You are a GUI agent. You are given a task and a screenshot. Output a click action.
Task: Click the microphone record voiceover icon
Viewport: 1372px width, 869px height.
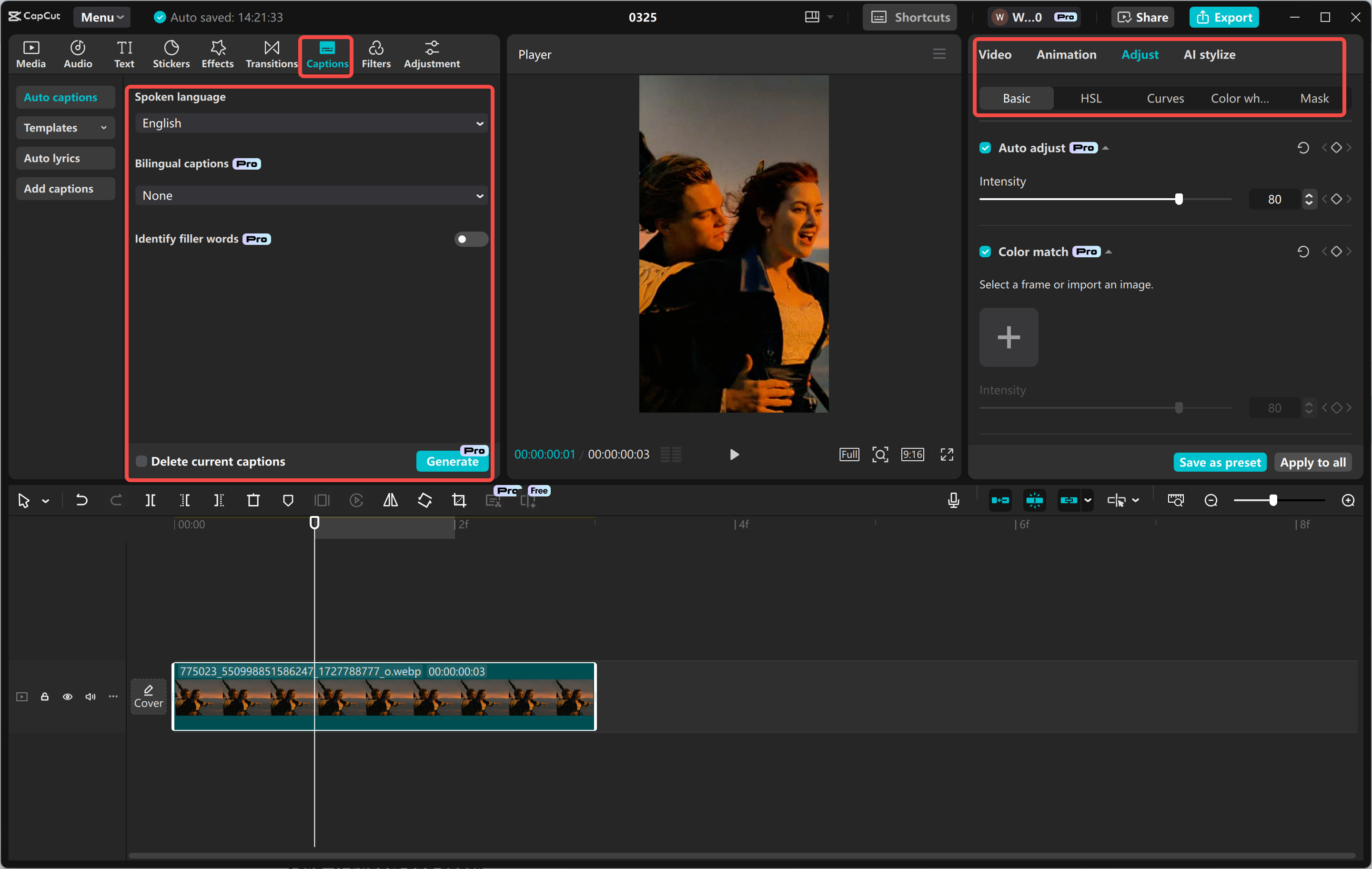coord(953,500)
